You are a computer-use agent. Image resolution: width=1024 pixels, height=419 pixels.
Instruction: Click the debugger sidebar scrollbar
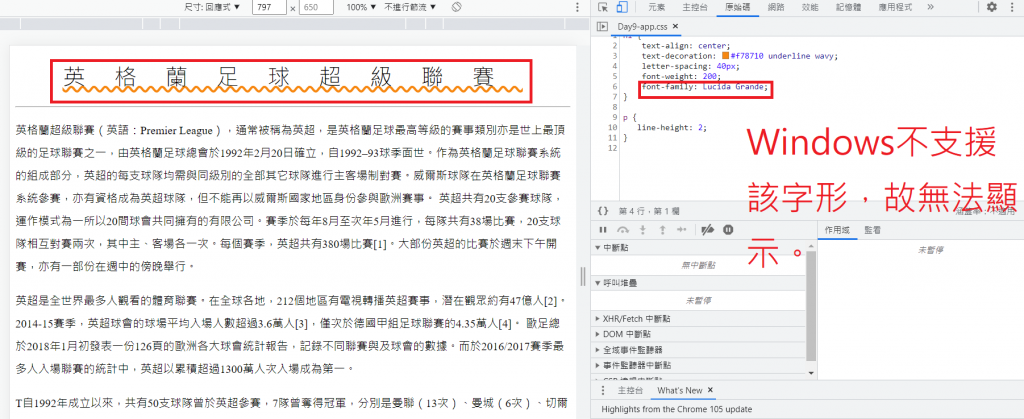811,307
